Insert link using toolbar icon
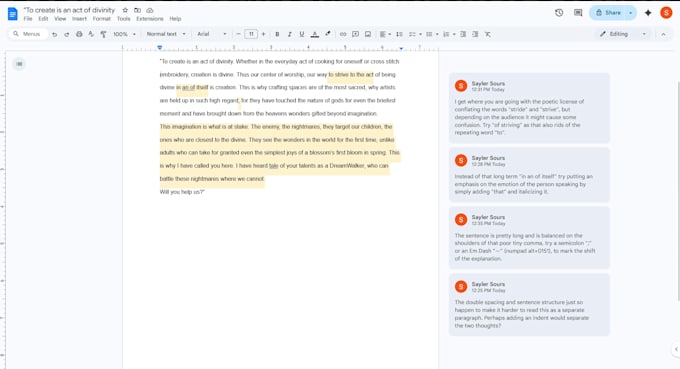This screenshot has height=369, width=680. [343, 34]
